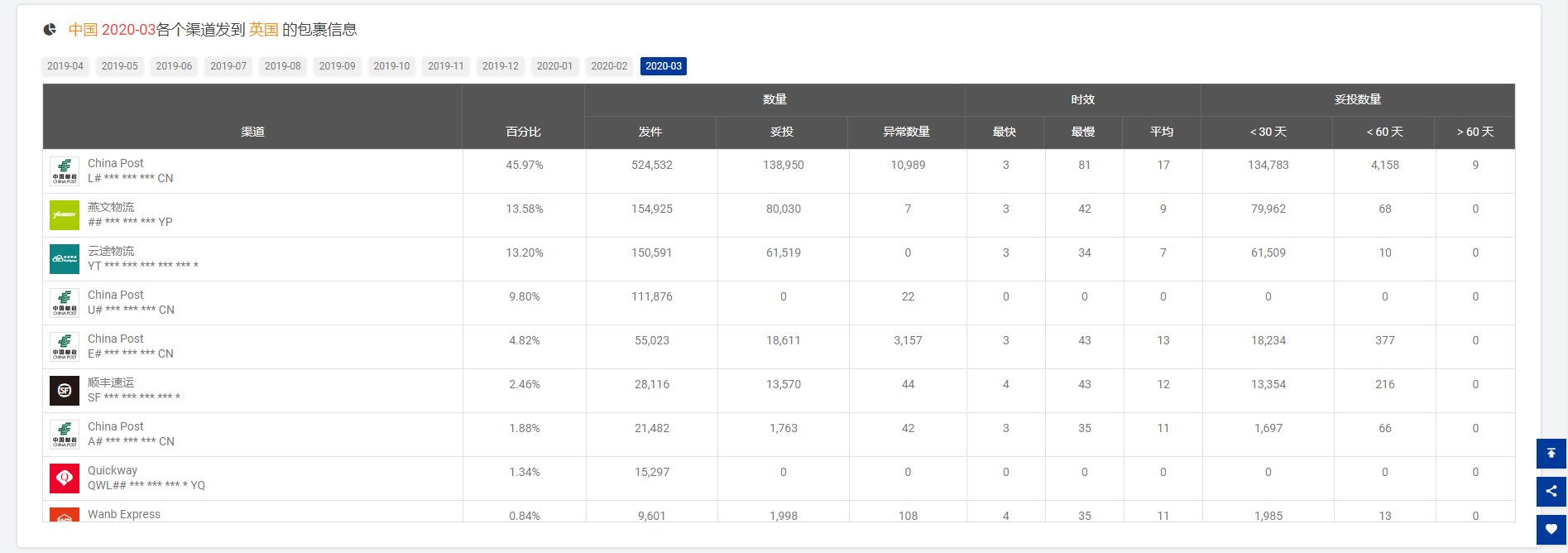
Task: Click the 百分比 column header
Action: coord(524,132)
